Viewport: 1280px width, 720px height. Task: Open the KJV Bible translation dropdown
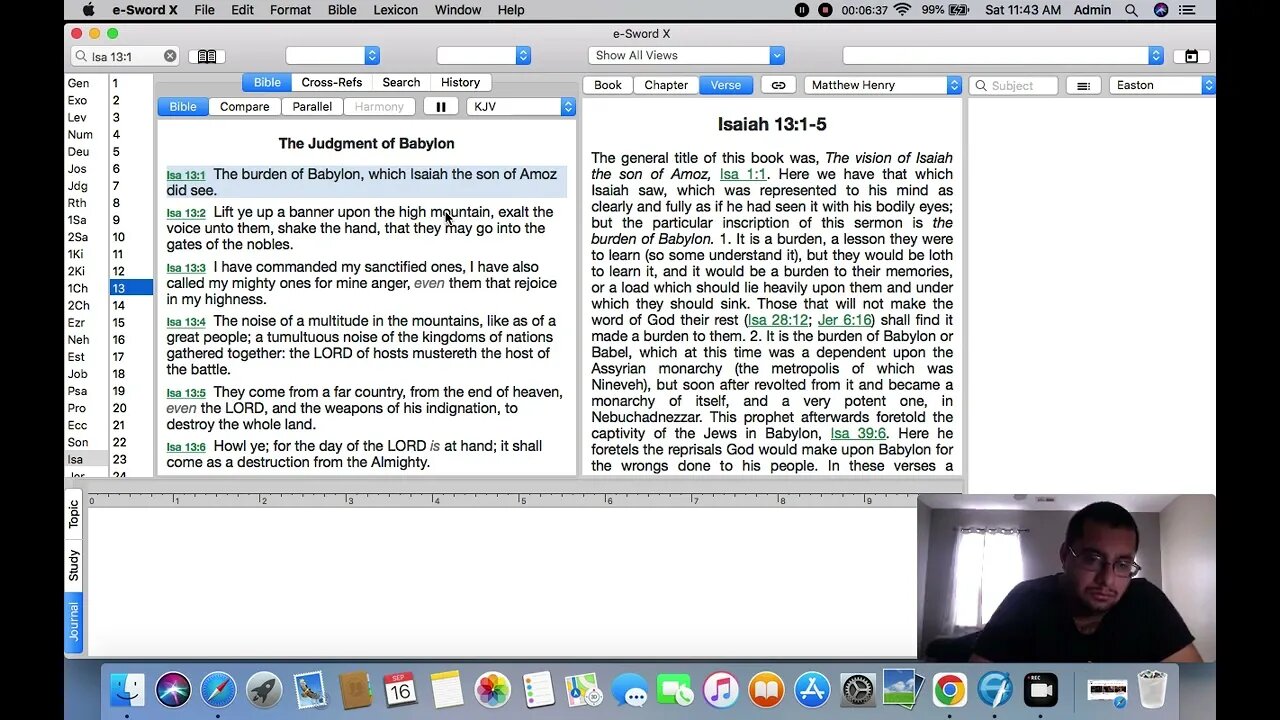[x=521, y=107]
